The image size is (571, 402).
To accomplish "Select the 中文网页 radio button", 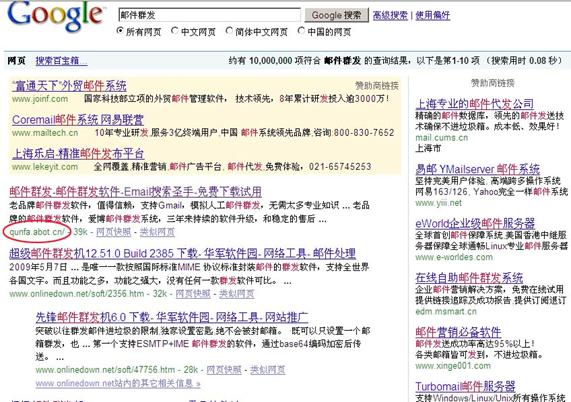I will pyautogui.click(x=174, y=31).
